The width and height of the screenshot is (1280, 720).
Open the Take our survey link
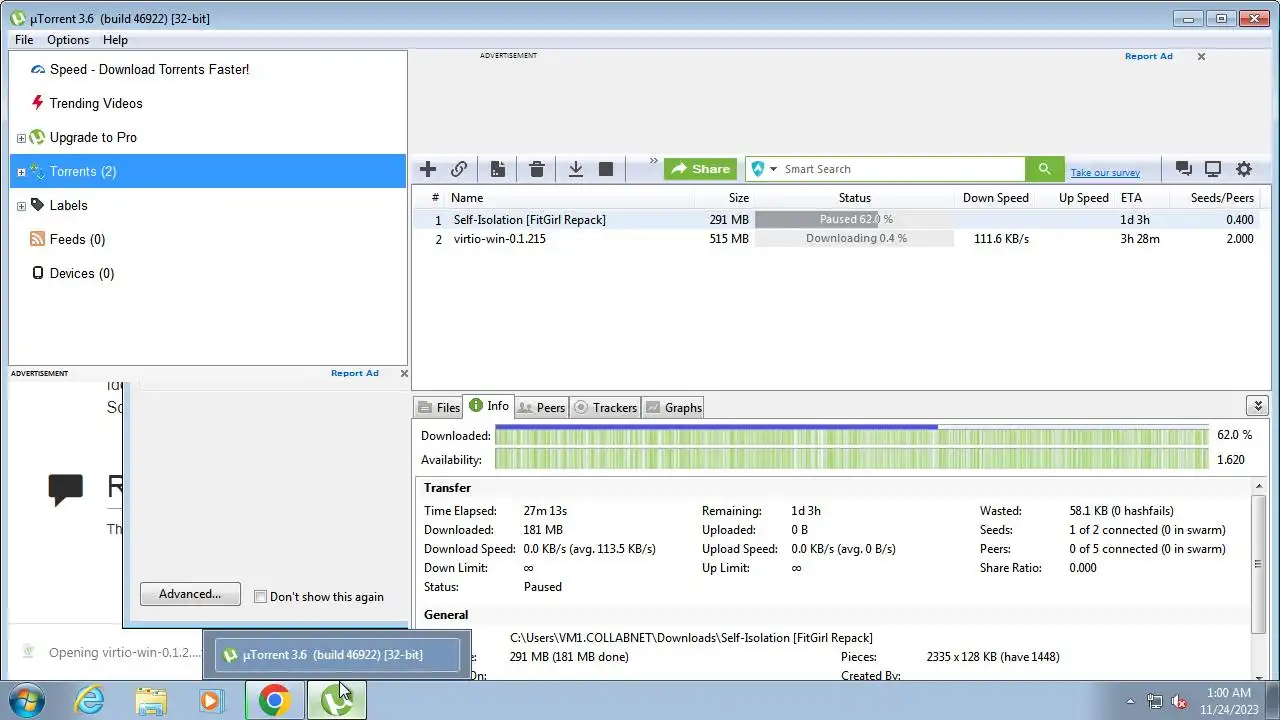tap(1105, 172)
